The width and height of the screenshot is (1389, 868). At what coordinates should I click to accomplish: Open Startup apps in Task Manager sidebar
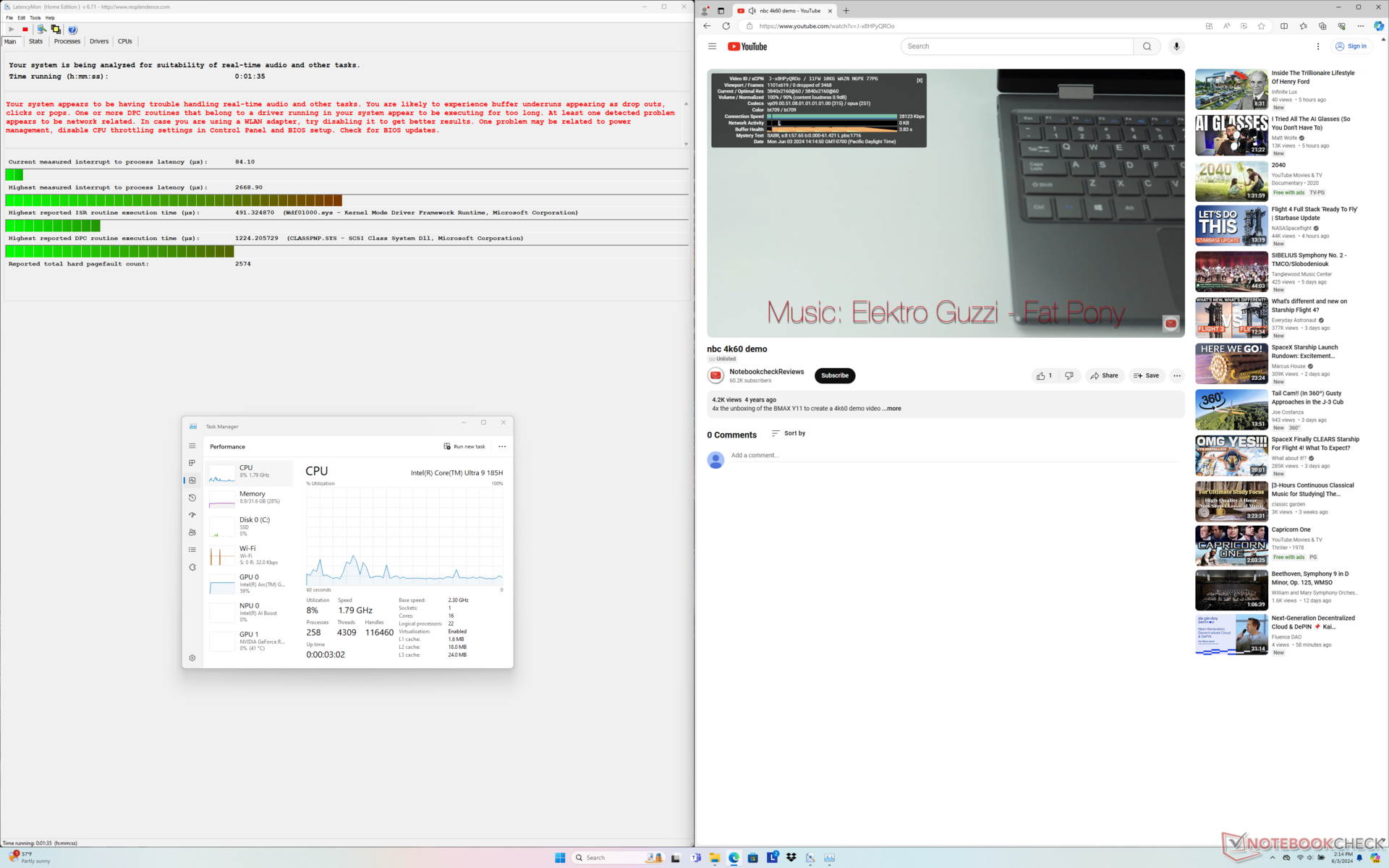pyautogui.click(x=192, y=515)
